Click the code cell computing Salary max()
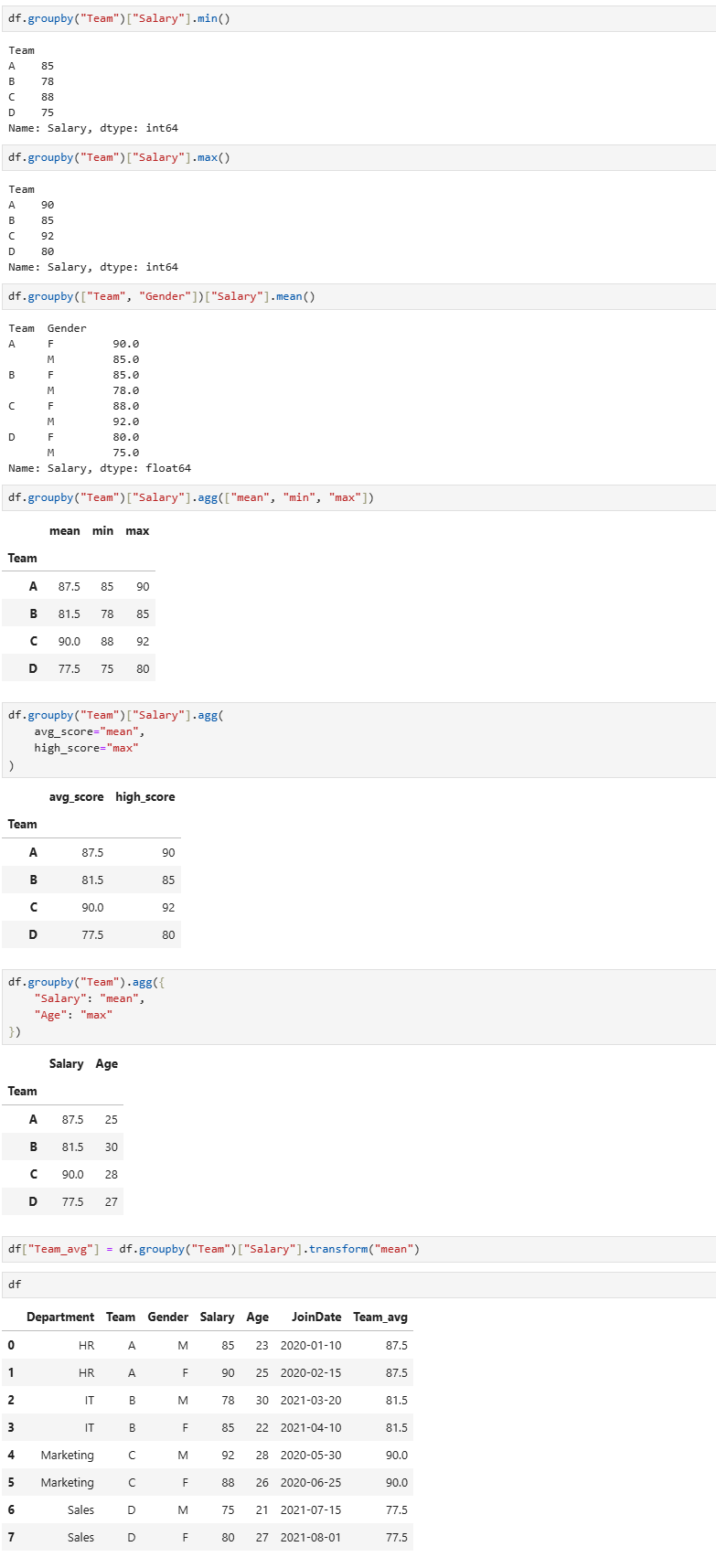Screen dimensions: 716x1568 click(x=357, y=157)
